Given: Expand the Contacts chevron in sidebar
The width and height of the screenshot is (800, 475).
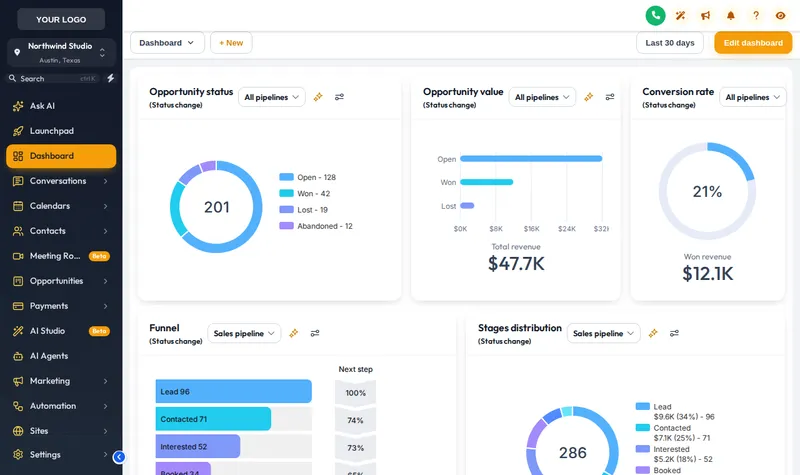Looking at the screenshot, I should coord(105,231).
